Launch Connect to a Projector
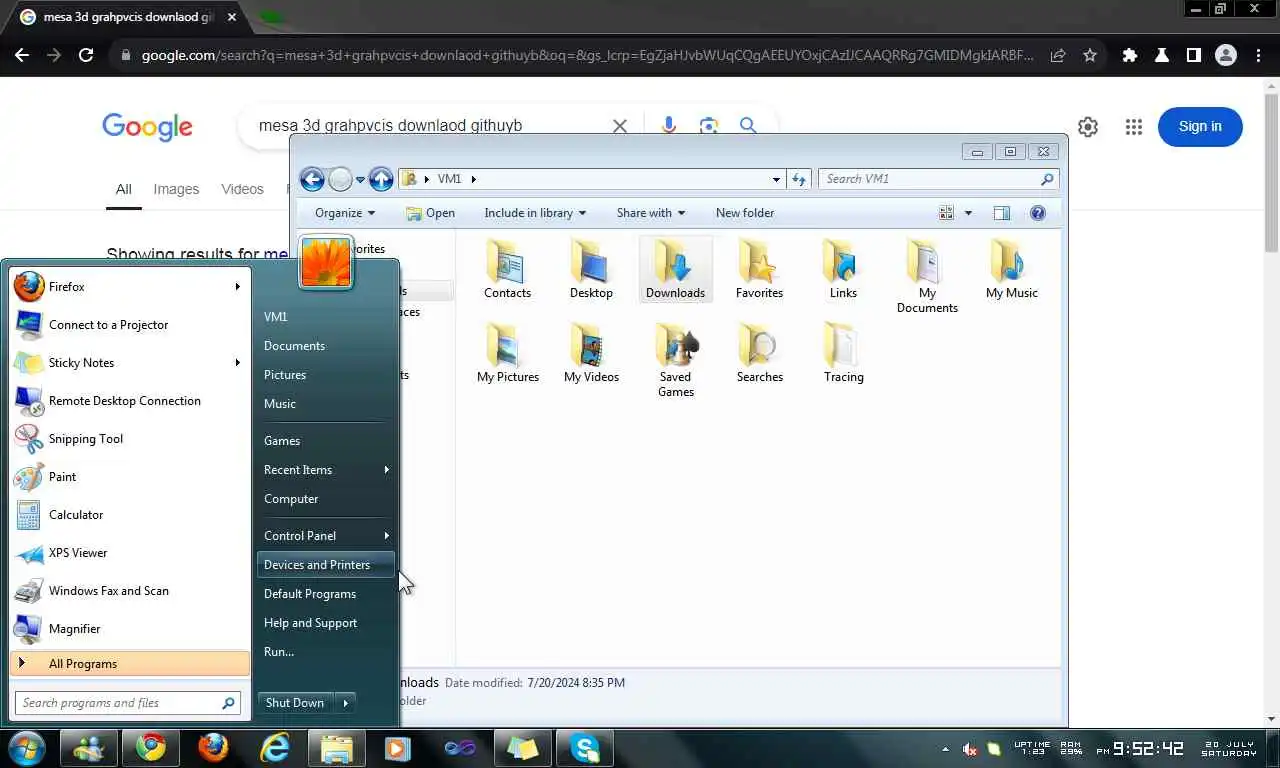The image size is (1280, 768). [128, 325]
